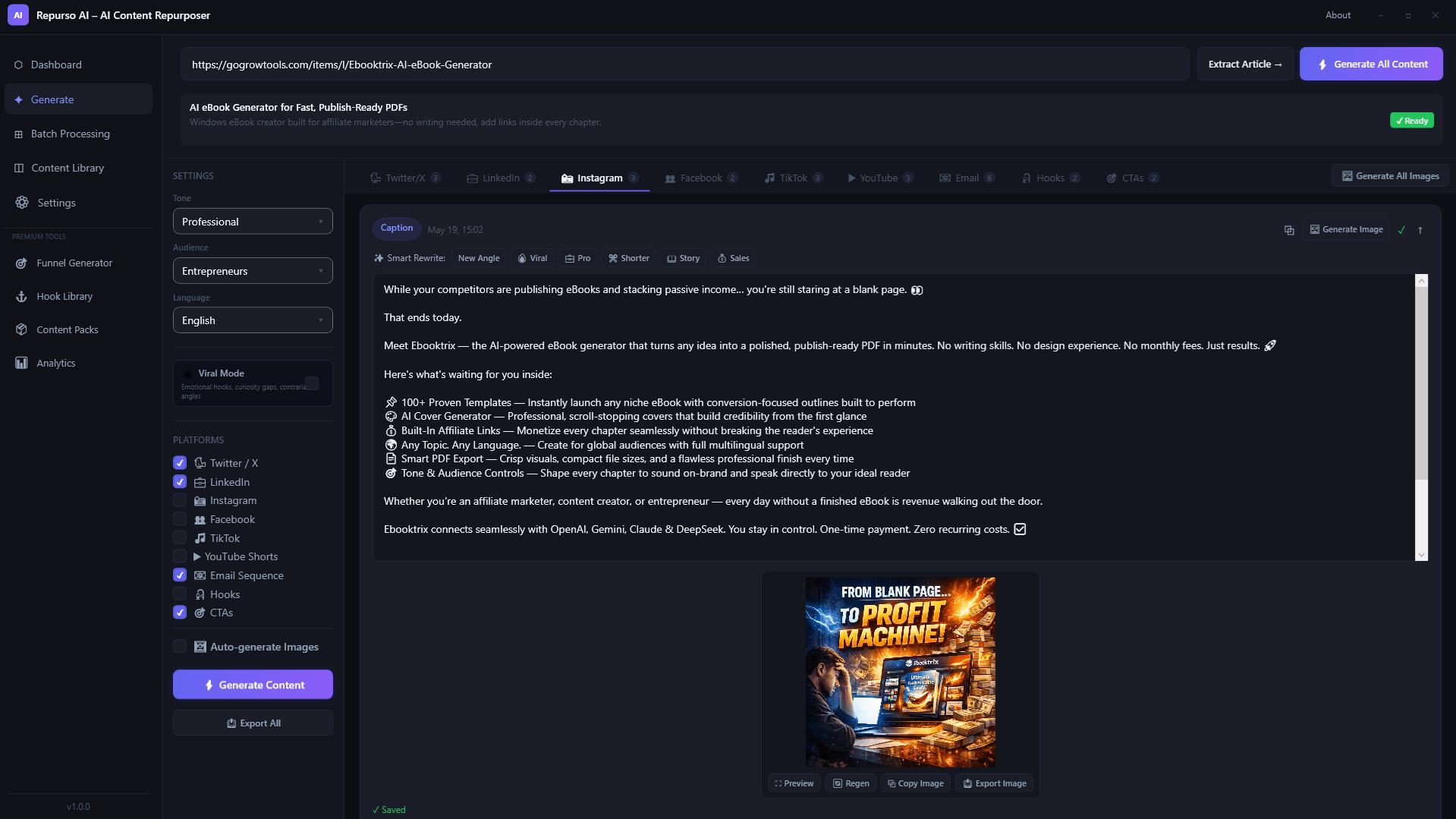
Task: Click the green checkmark icon on the caption card
Action: point(1401,230)
